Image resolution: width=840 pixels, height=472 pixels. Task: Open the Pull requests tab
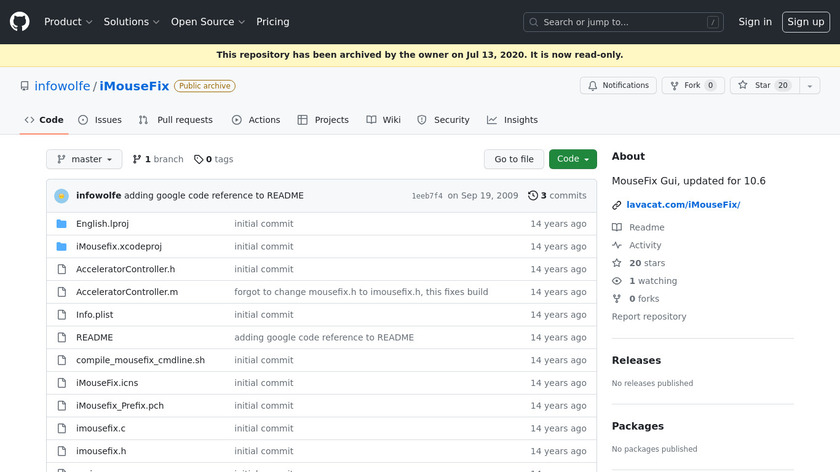tap(175, 120)
